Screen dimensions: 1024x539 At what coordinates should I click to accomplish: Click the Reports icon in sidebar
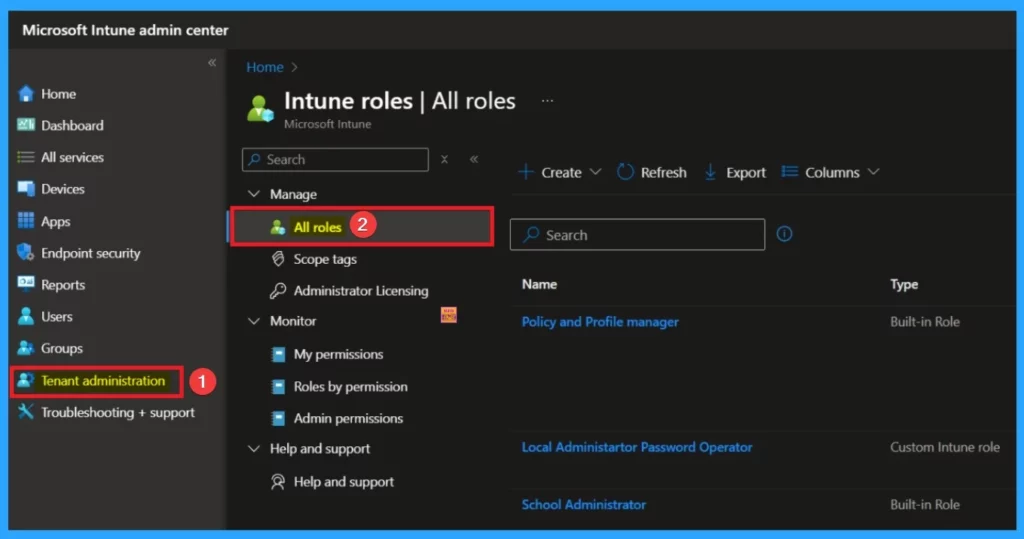[x=25, y=284]
